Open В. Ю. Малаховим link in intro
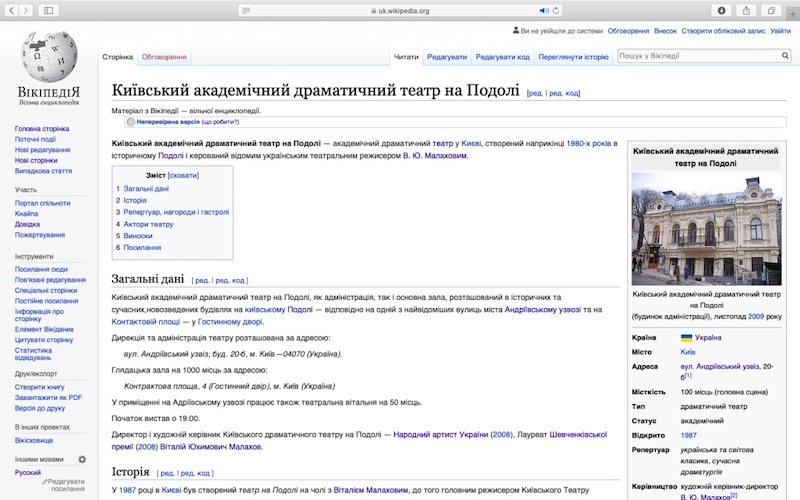 [x=435, y=156]
